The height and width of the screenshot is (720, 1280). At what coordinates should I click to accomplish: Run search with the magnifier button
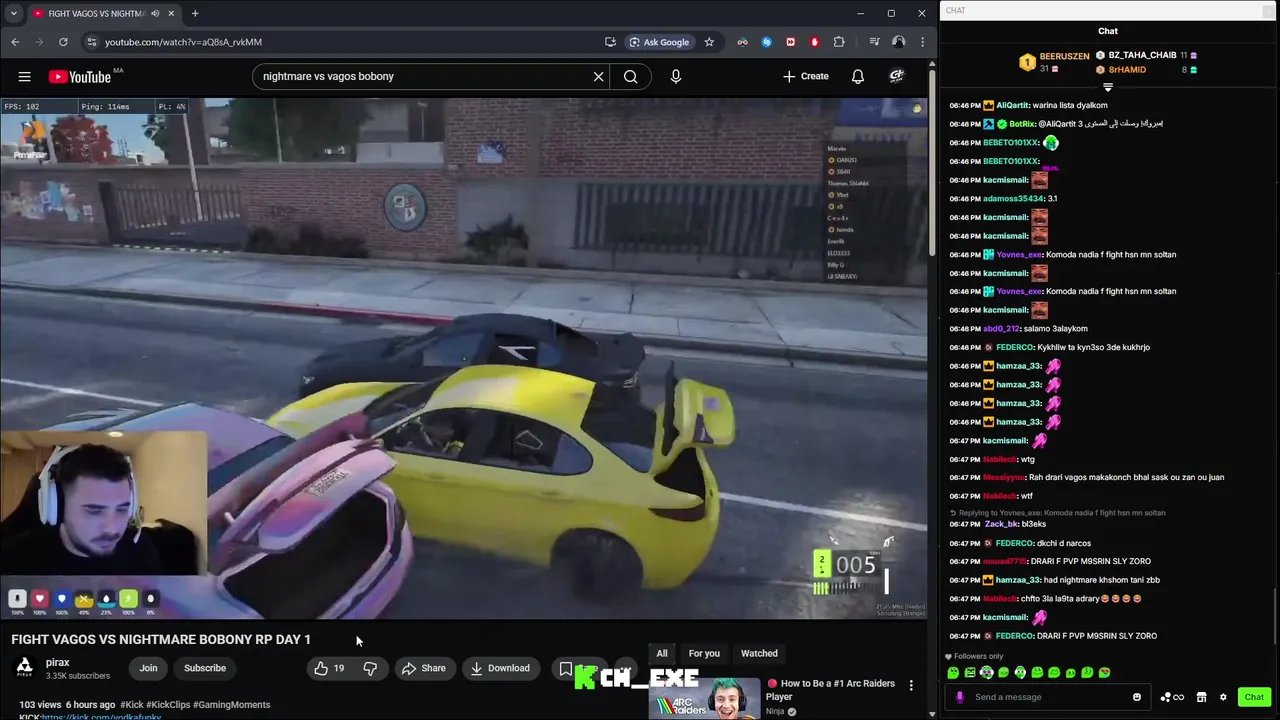630,76
